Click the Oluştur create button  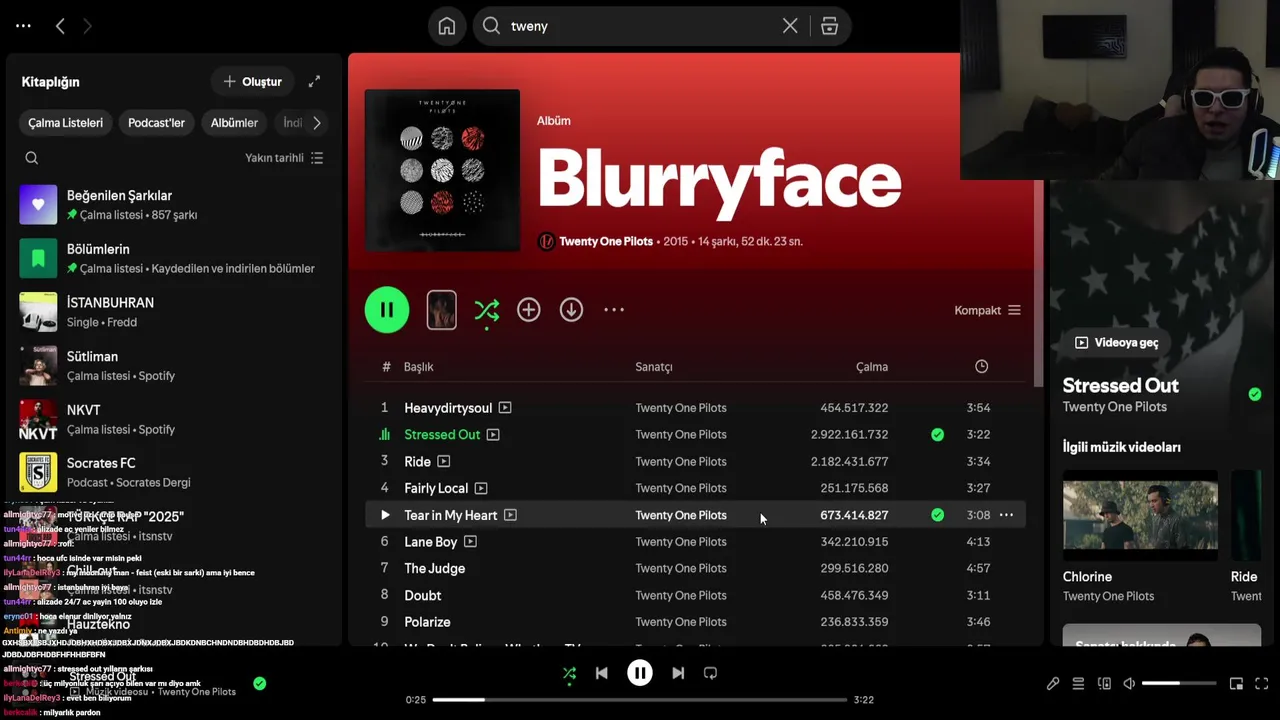click(x=253, y=82)
